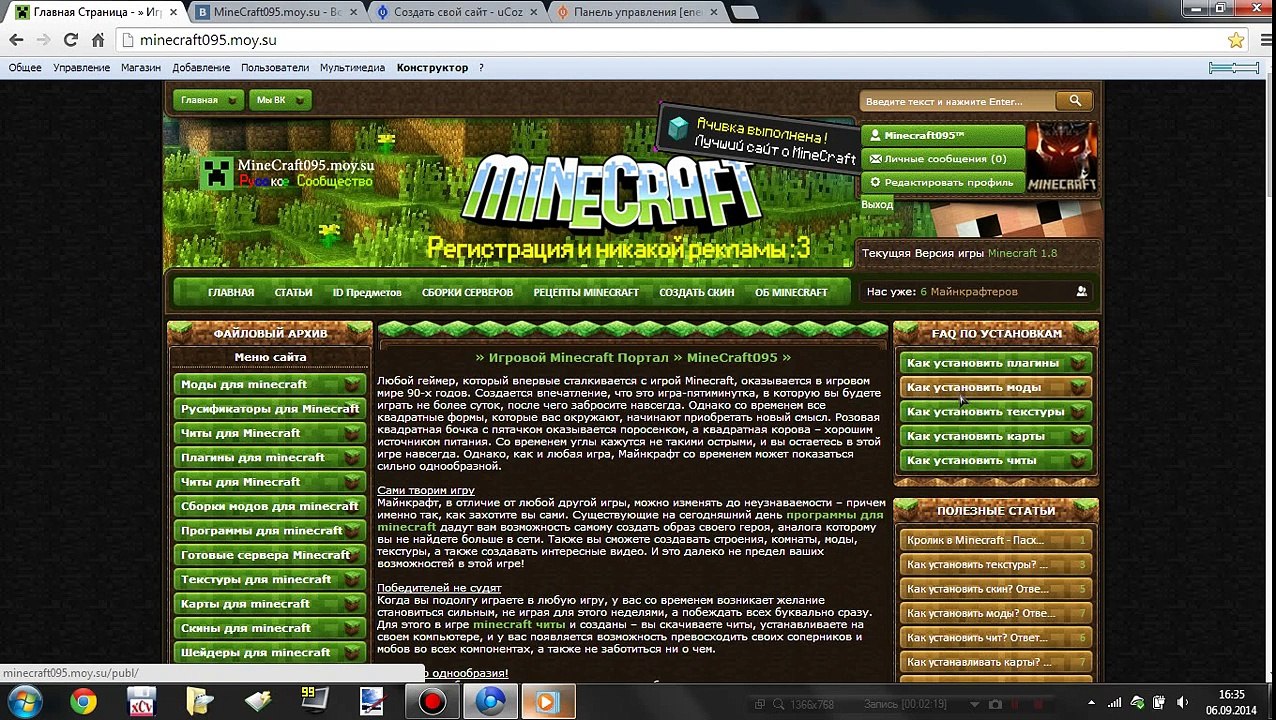Click the red record button taskbar icon
The height and width of the screenshot is (720, 1276).
tap(432, 702)
